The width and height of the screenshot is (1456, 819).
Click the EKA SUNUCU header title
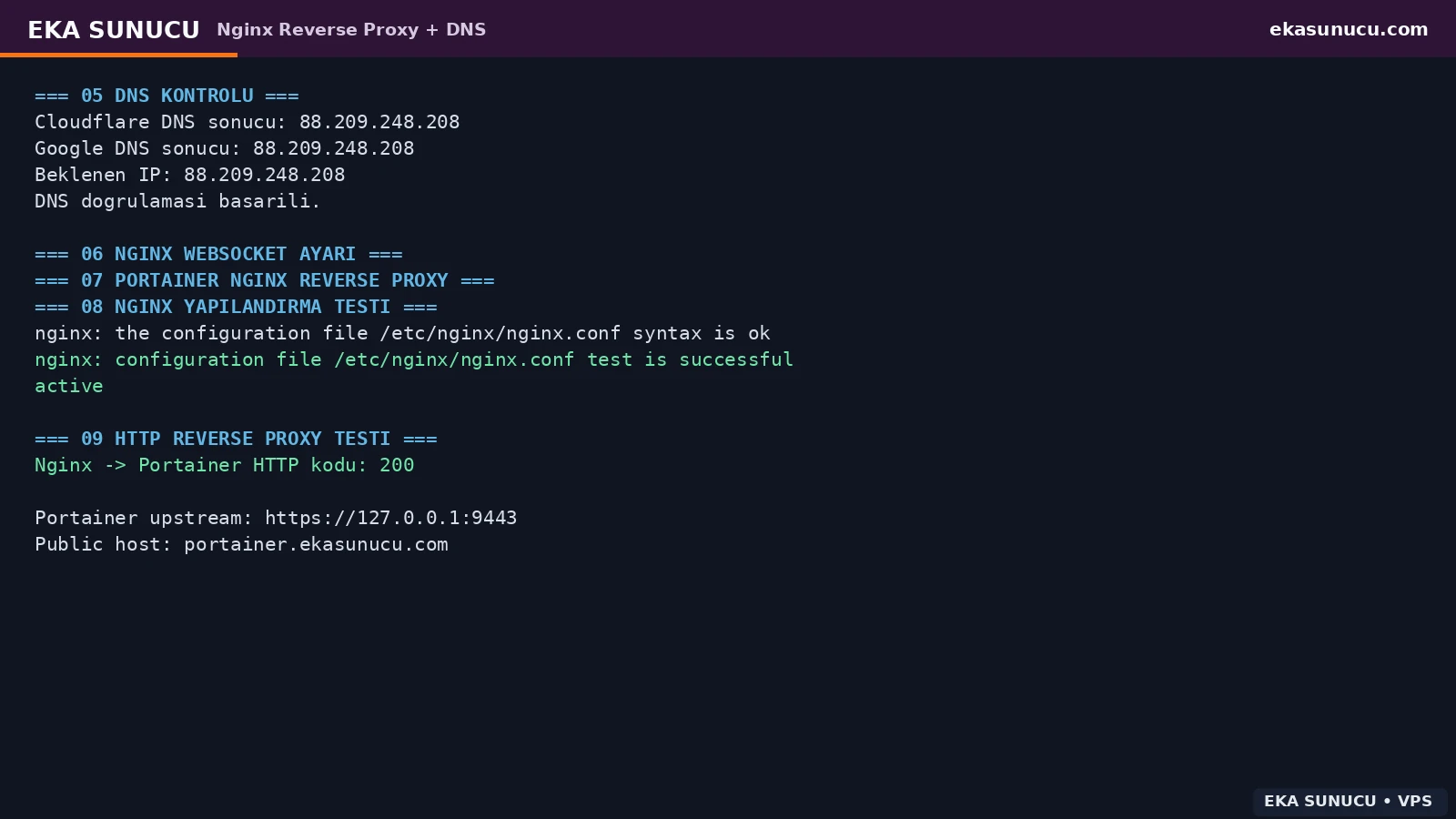click(114, 30)
